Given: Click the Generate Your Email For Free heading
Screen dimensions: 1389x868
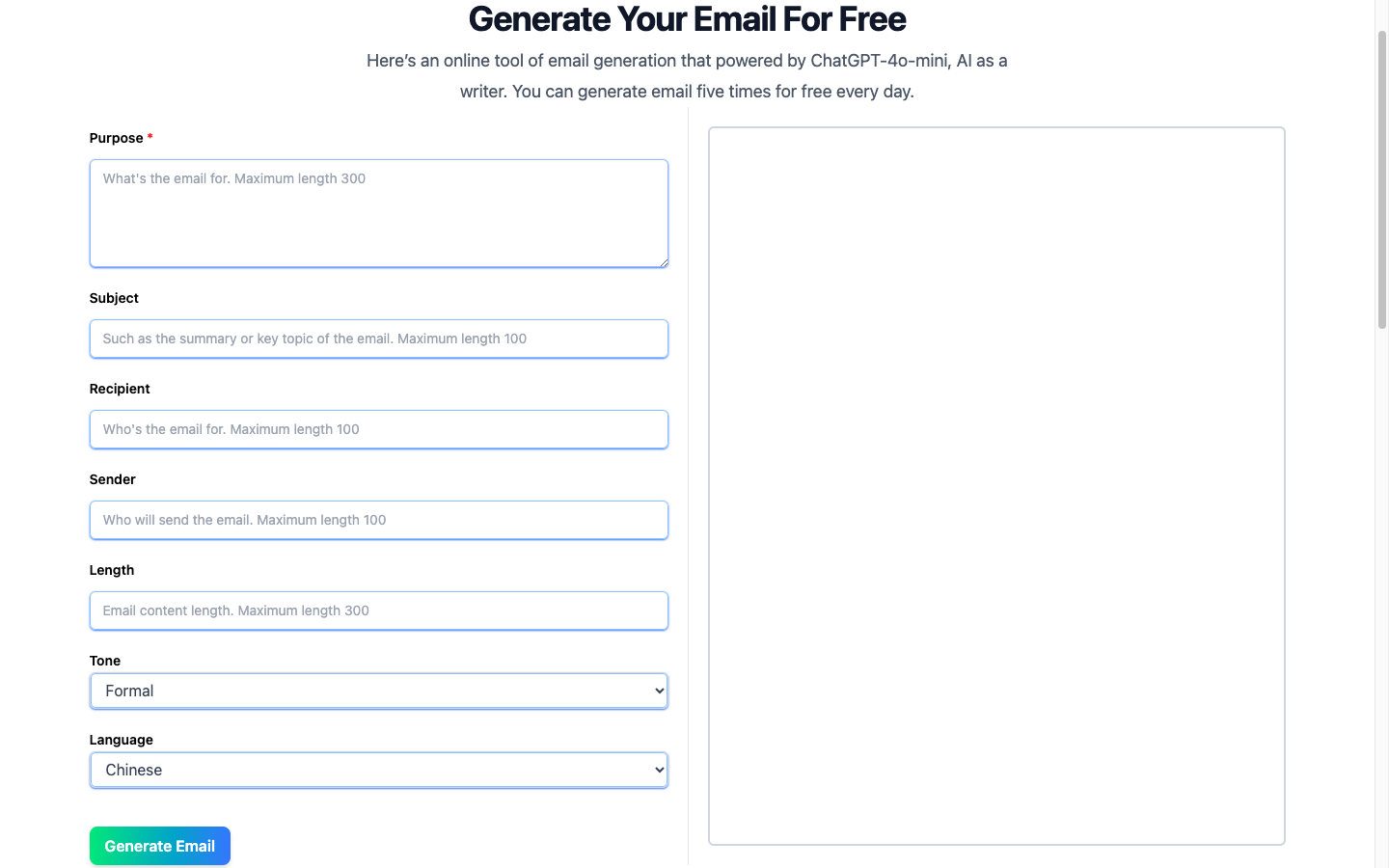Looking at the screenshot, I should 686,19.
